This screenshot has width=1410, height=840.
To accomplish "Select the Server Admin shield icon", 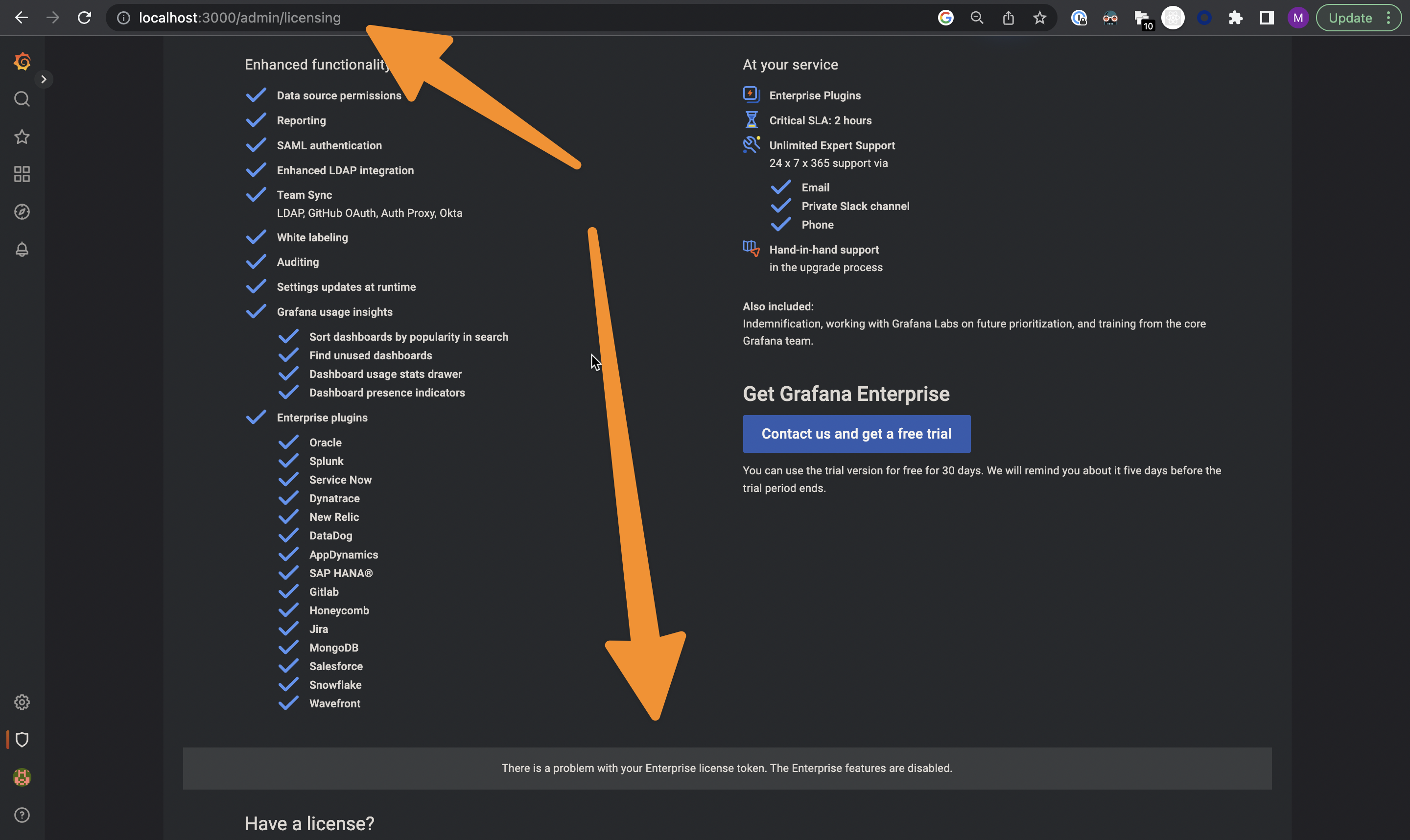I will click(x=22, y=739).
